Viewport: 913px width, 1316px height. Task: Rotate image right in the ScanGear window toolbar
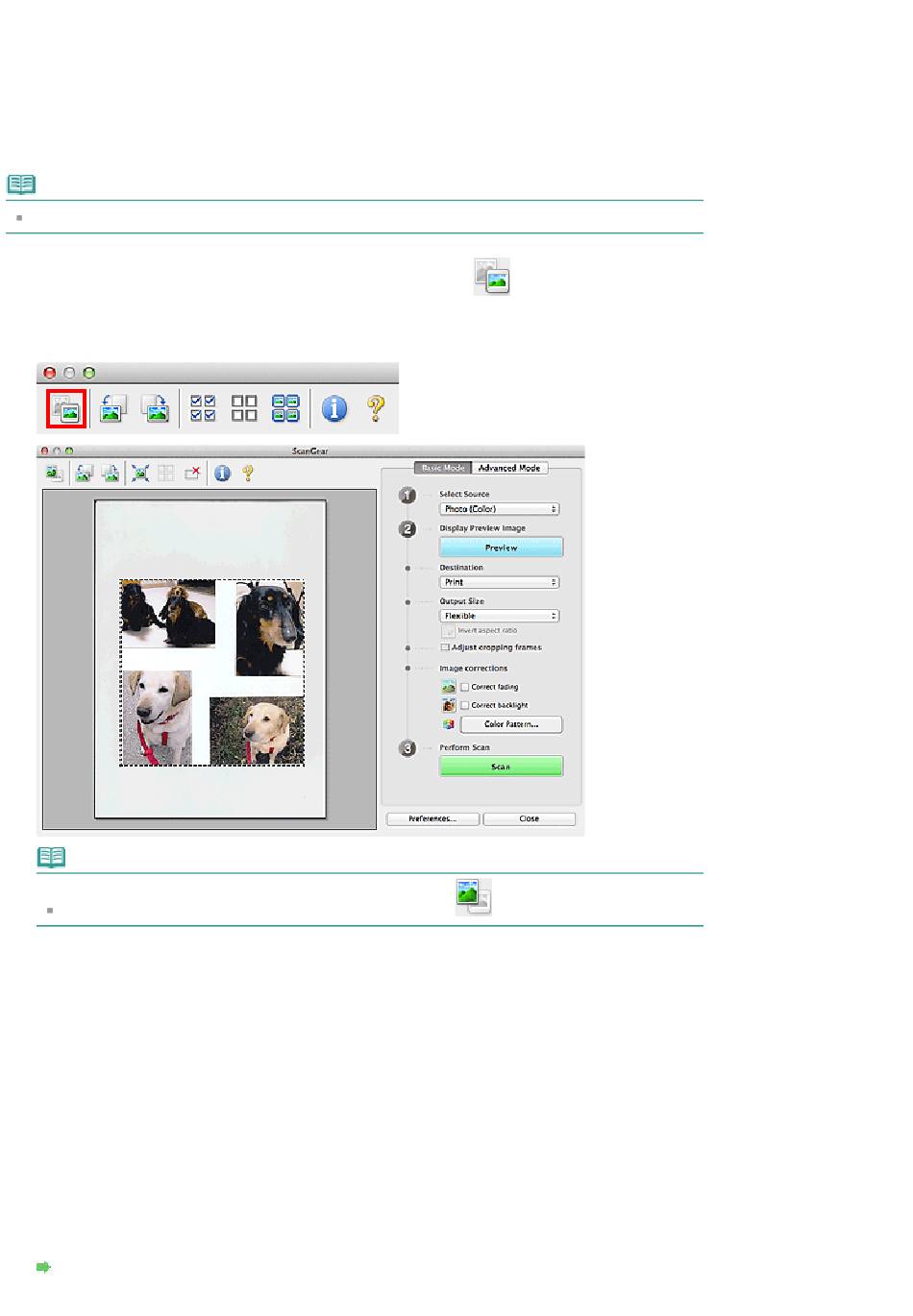pyautogui.click(x=111, y=473)
